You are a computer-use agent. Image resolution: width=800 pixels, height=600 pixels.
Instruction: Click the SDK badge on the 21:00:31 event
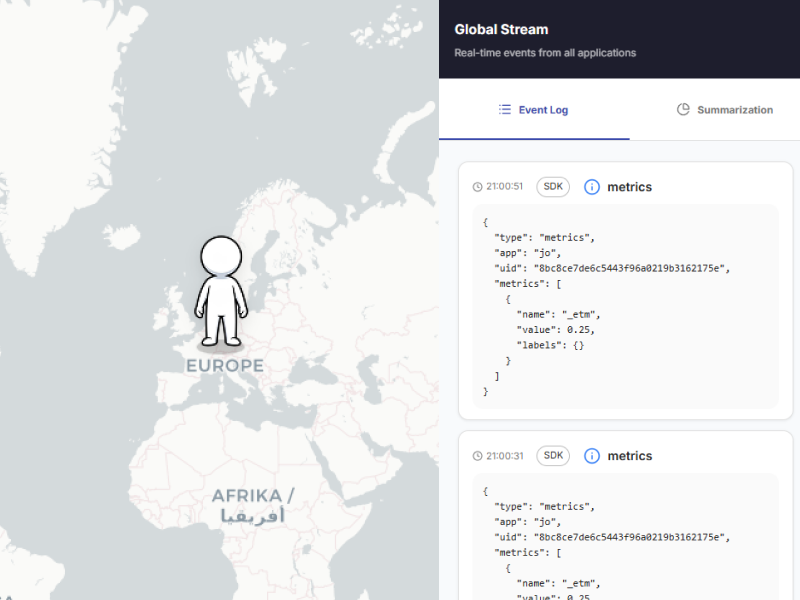pyautogui.click(x=553, y=456)
